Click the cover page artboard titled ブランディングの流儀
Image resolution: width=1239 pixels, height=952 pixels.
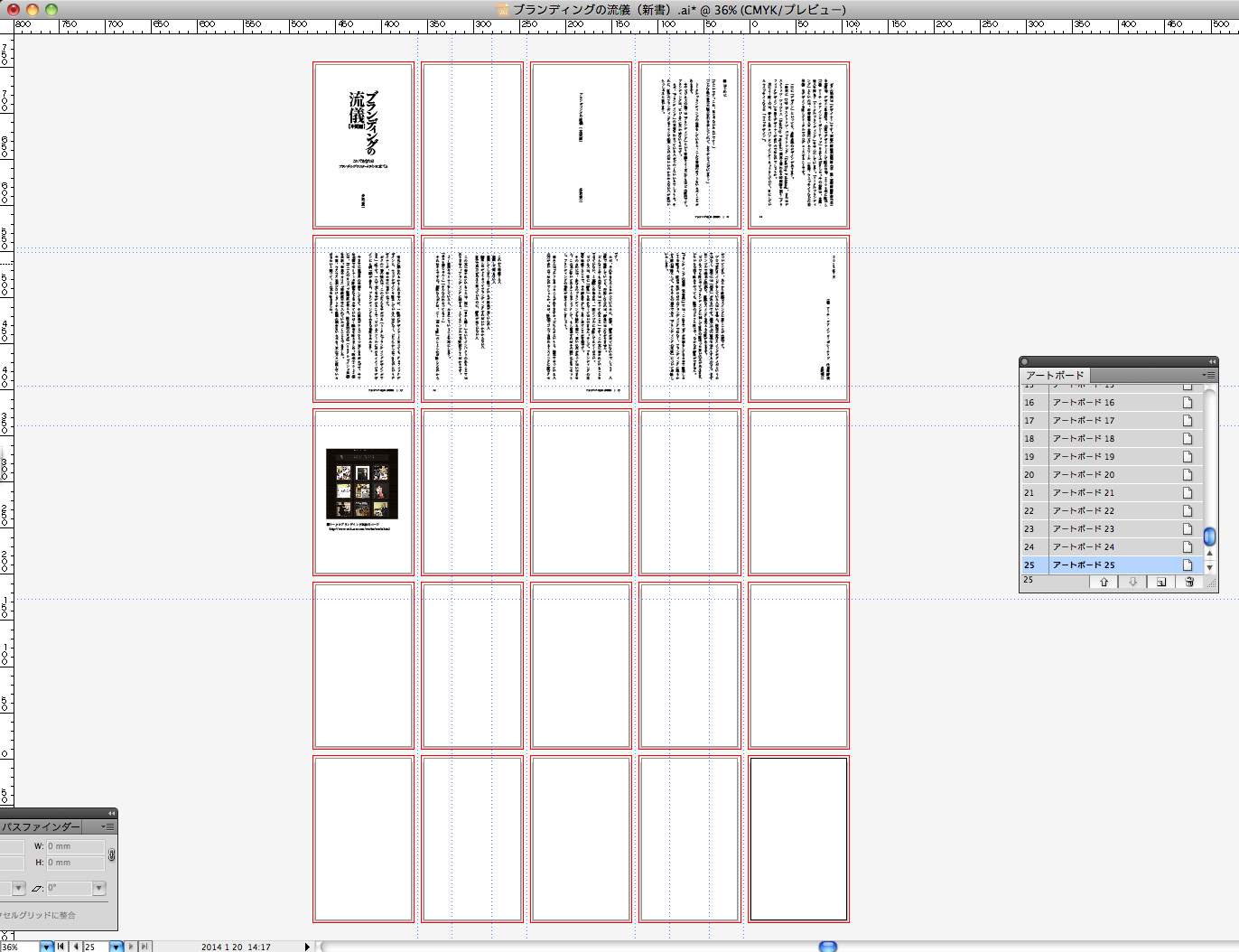pos(363,145)
